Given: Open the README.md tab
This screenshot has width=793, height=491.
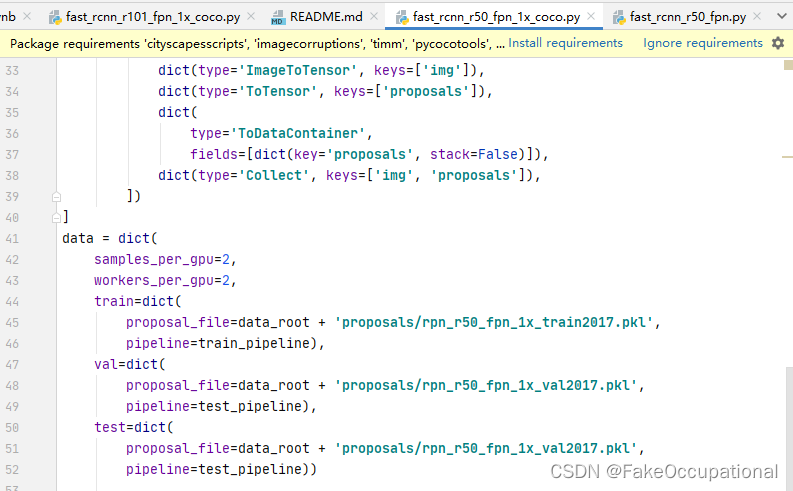Looking at the screenshot, I should (x=326, y=17).
